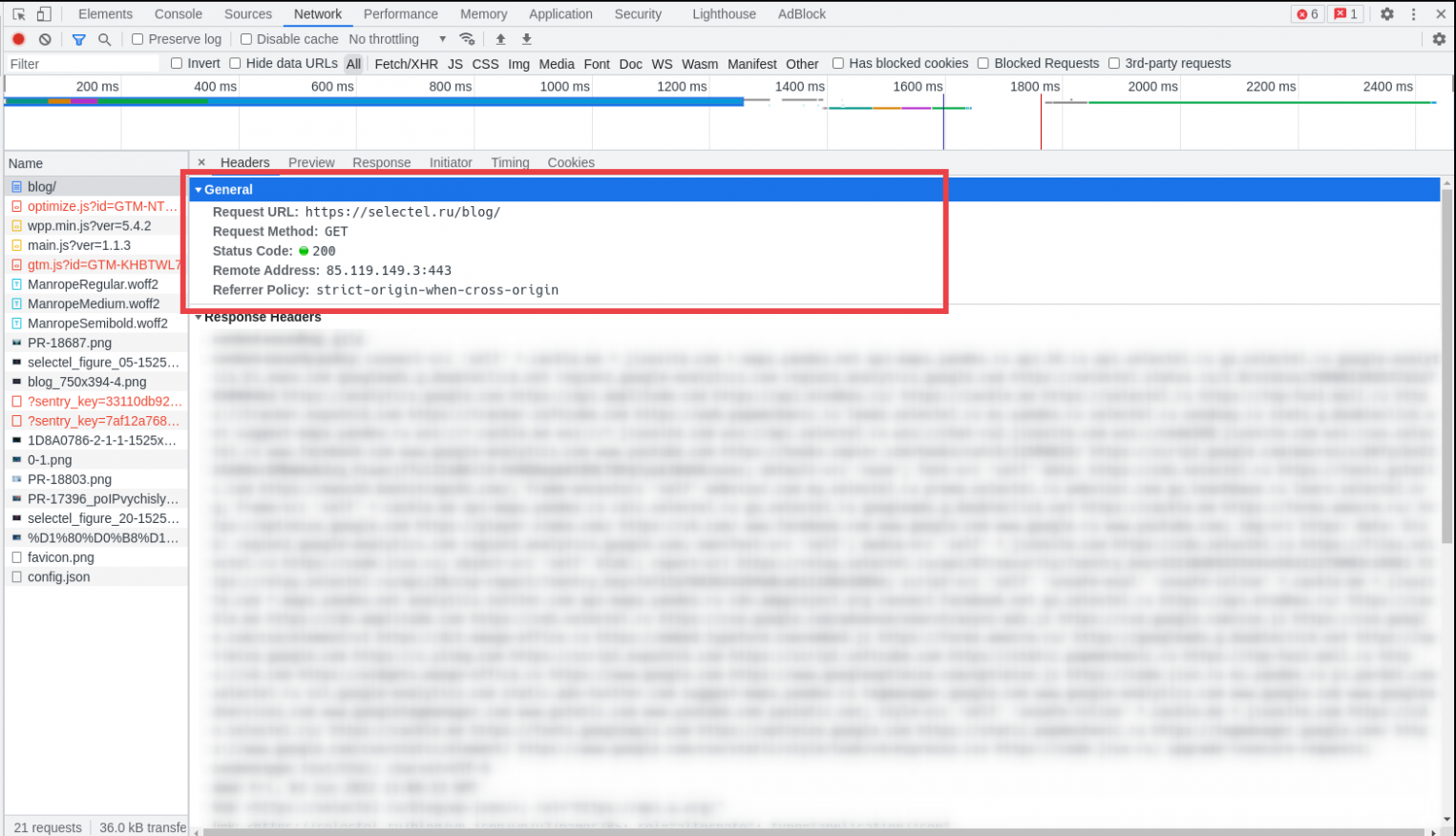Switch to the Console tab
This screenshot has width=1456, height=836.
click(x=179, y=14)
